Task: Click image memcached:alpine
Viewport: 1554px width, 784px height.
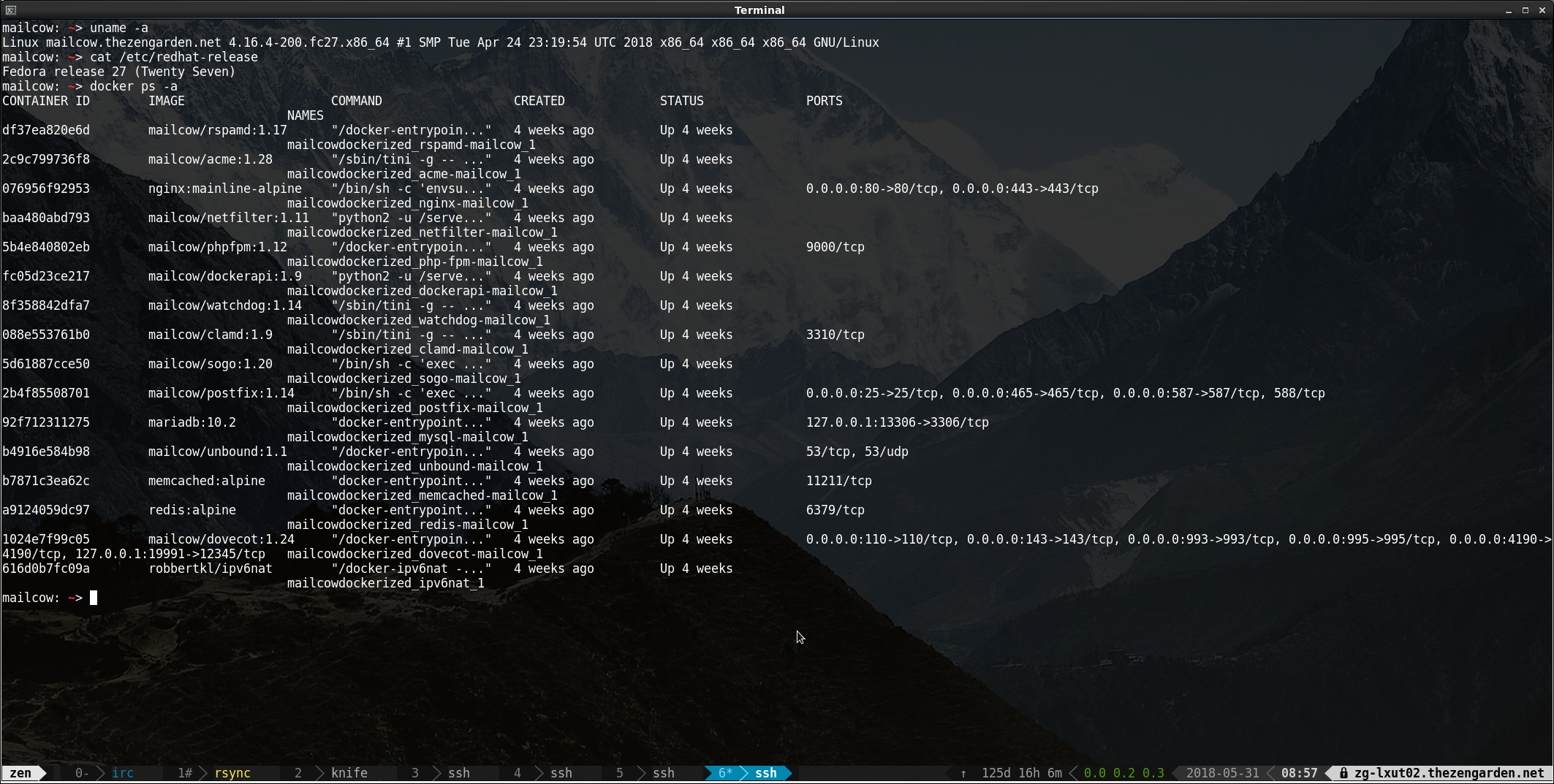Action: coord(207,481)
